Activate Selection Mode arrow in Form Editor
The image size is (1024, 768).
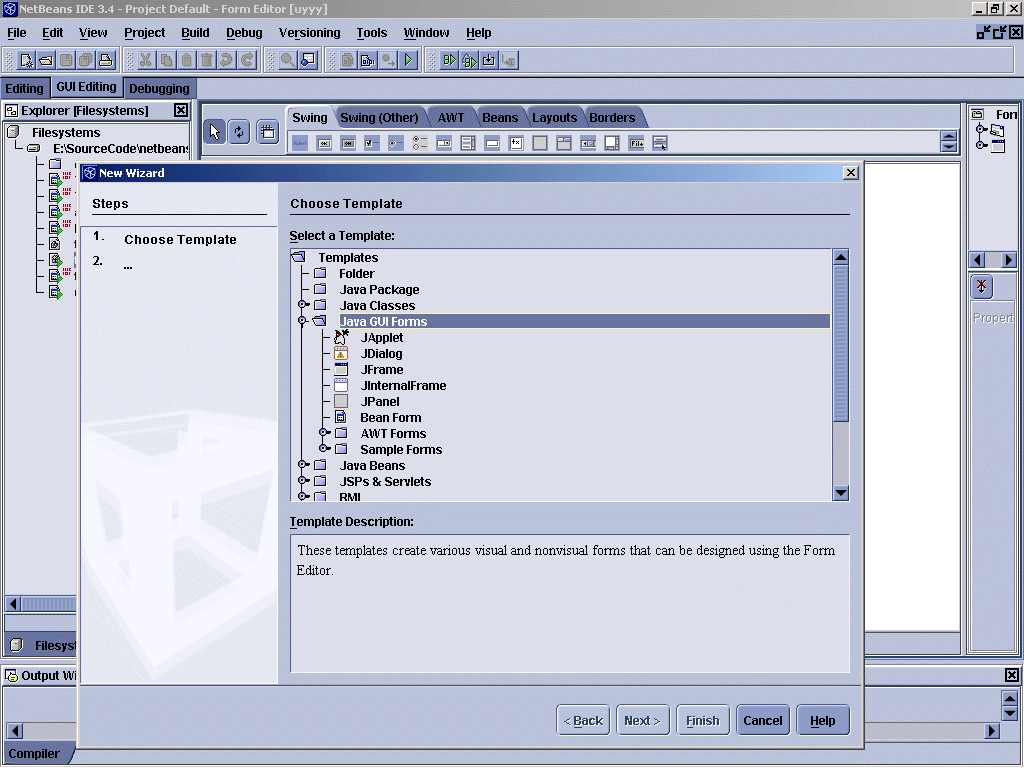215,132
